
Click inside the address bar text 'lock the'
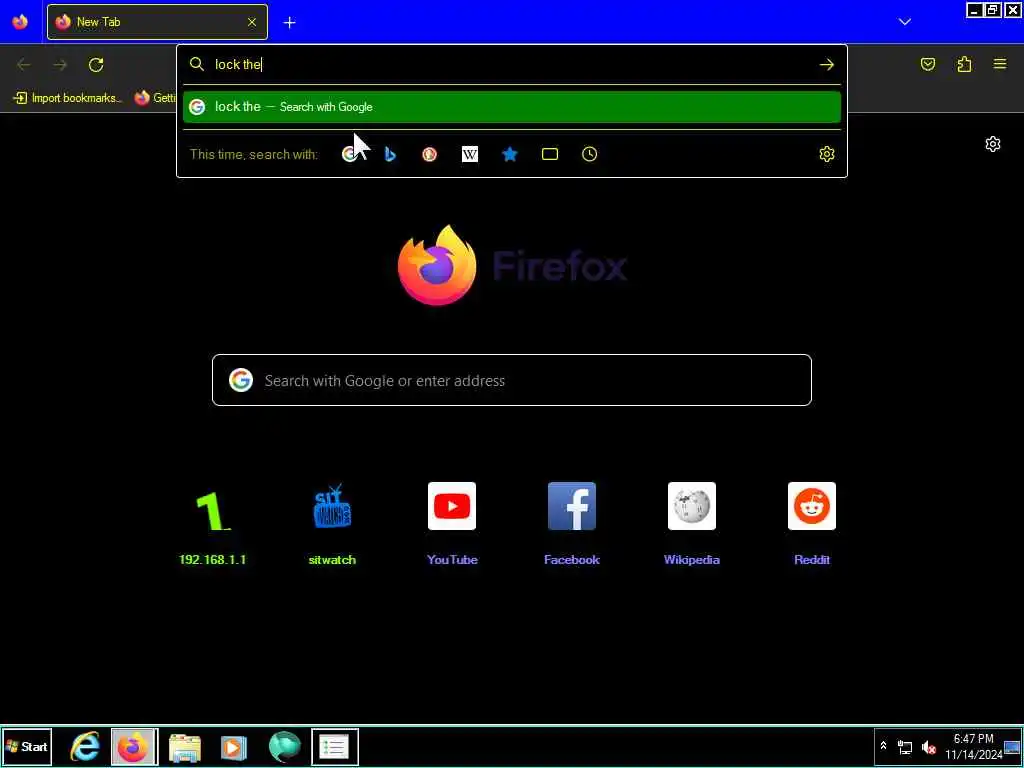[238, 64]
